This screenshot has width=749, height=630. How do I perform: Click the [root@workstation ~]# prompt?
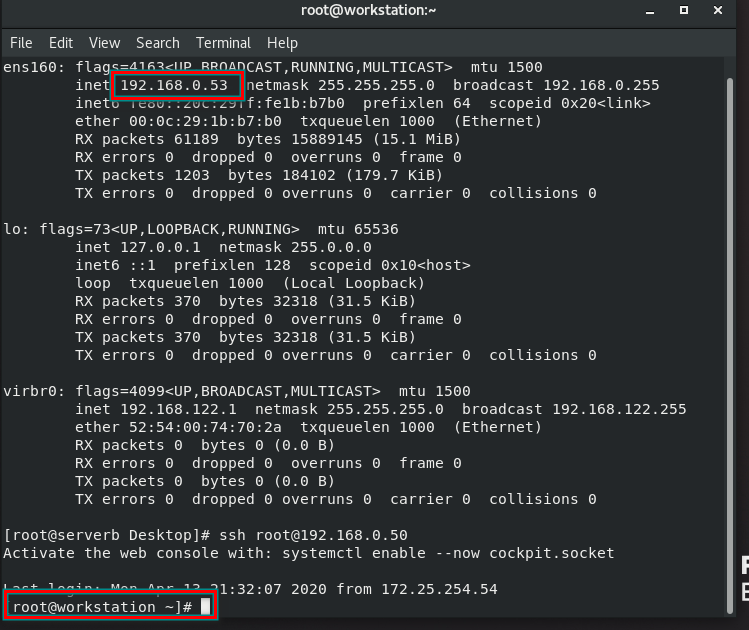pyautogui.click(x=98, y=608)
